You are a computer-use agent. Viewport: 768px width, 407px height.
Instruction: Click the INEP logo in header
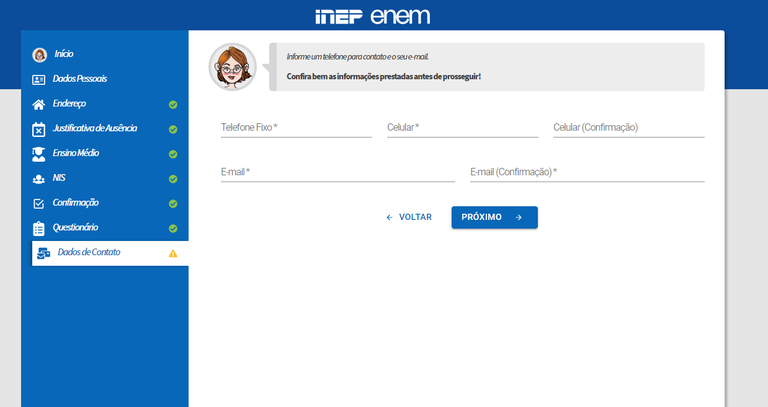[339, 17]
